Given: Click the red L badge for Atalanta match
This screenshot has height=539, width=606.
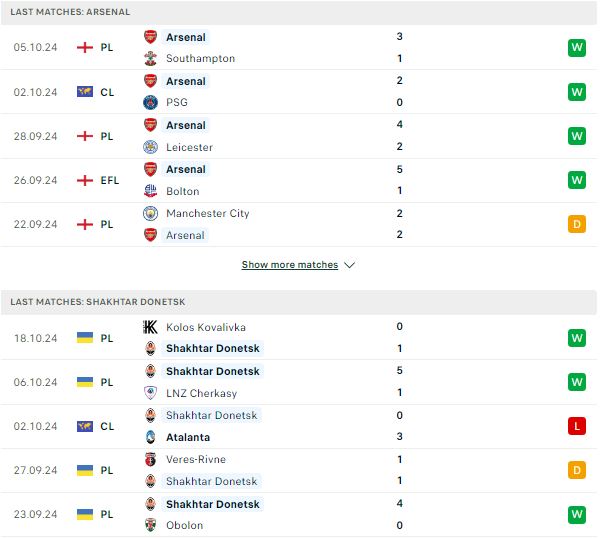Looking at the screenshot, I should (x=577, y=426).
